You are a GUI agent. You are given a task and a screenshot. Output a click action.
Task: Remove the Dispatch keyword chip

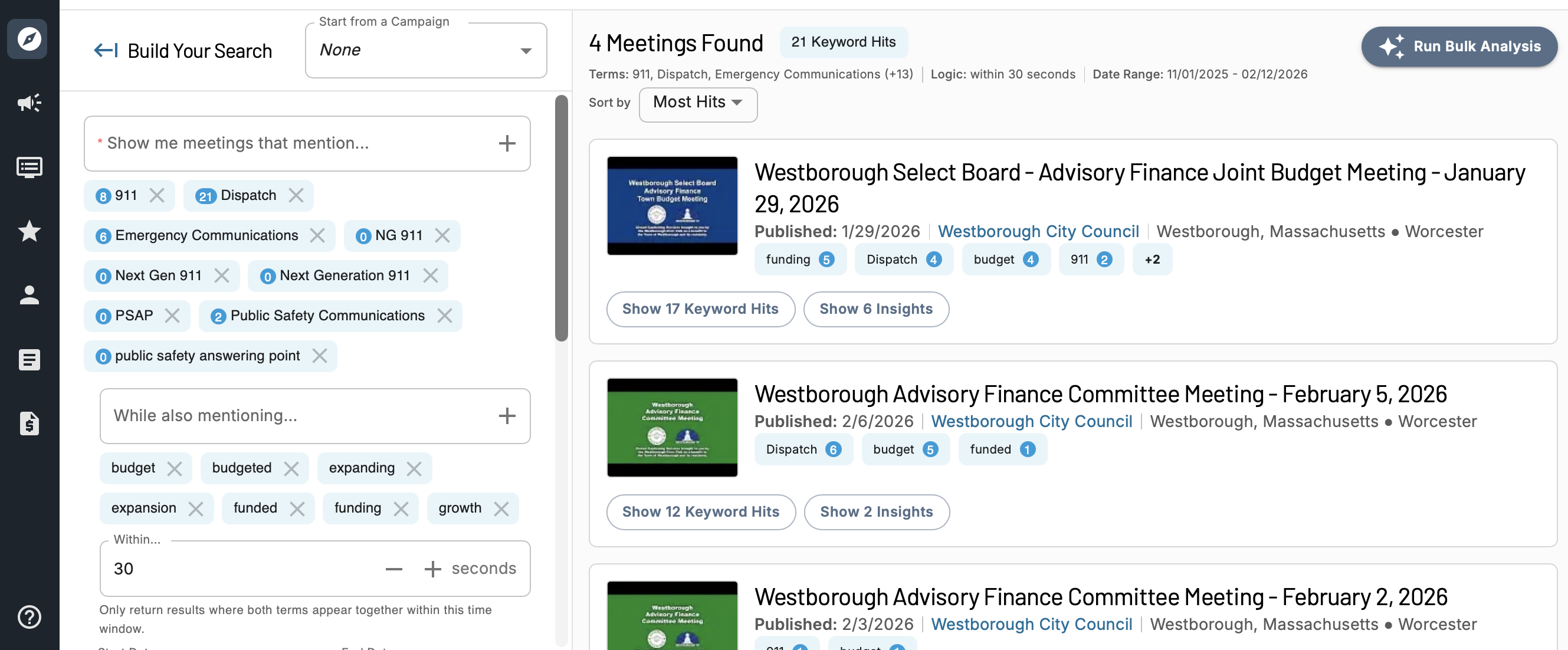pos(296,195)
